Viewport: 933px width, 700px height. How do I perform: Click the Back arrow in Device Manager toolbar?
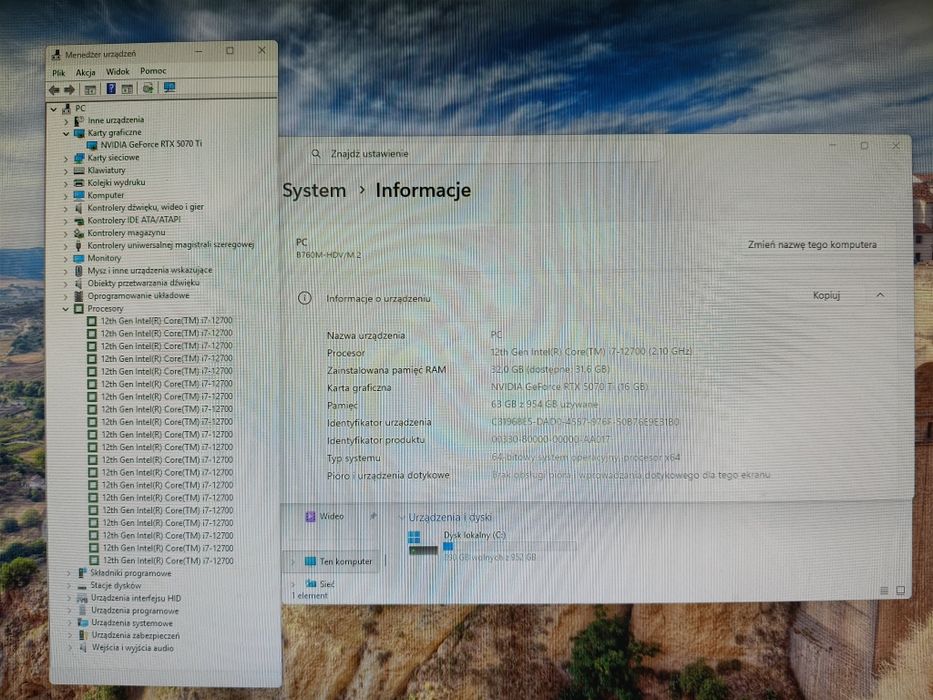54,90
